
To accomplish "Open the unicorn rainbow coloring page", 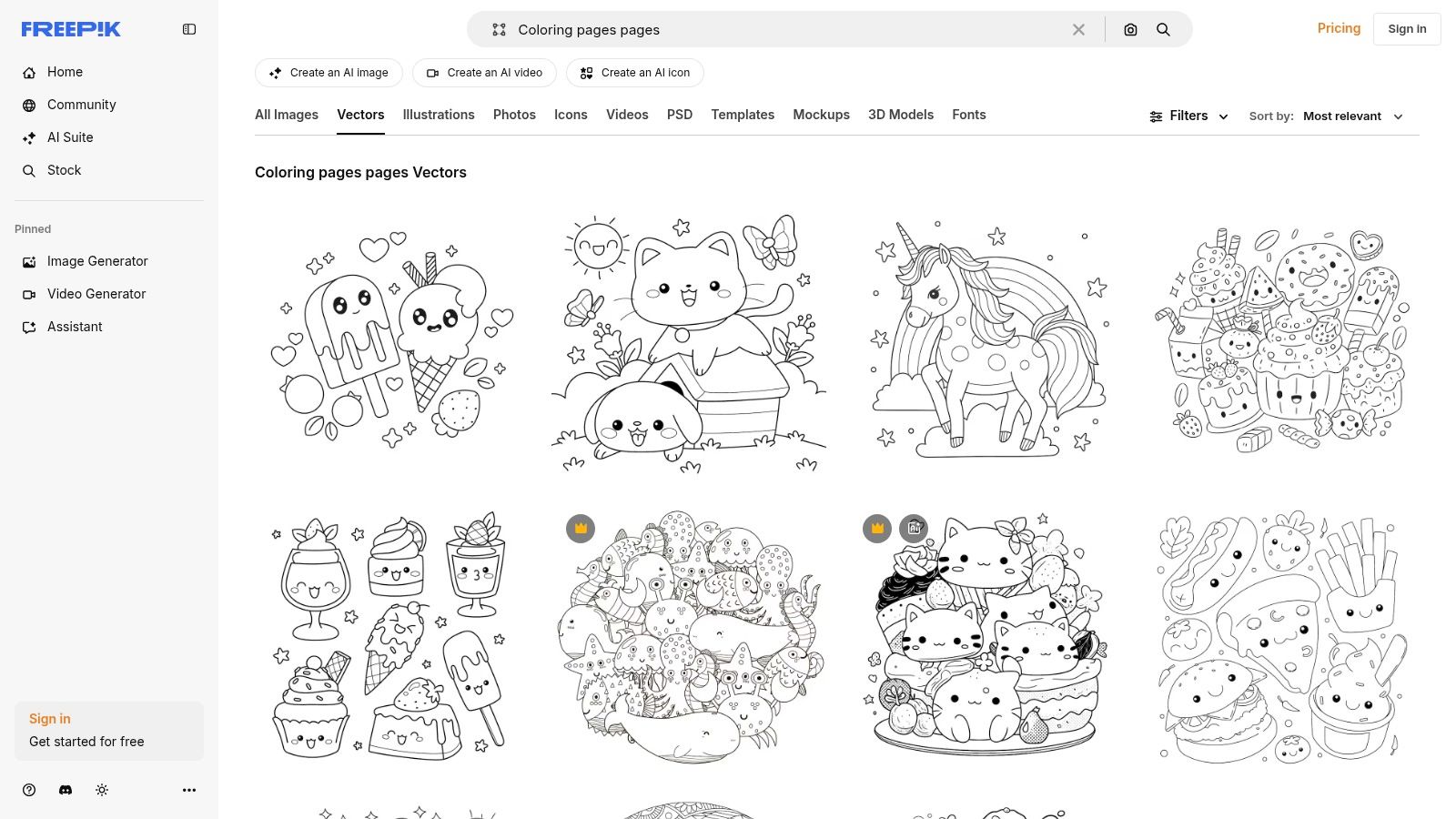I will tap(986, 341).
